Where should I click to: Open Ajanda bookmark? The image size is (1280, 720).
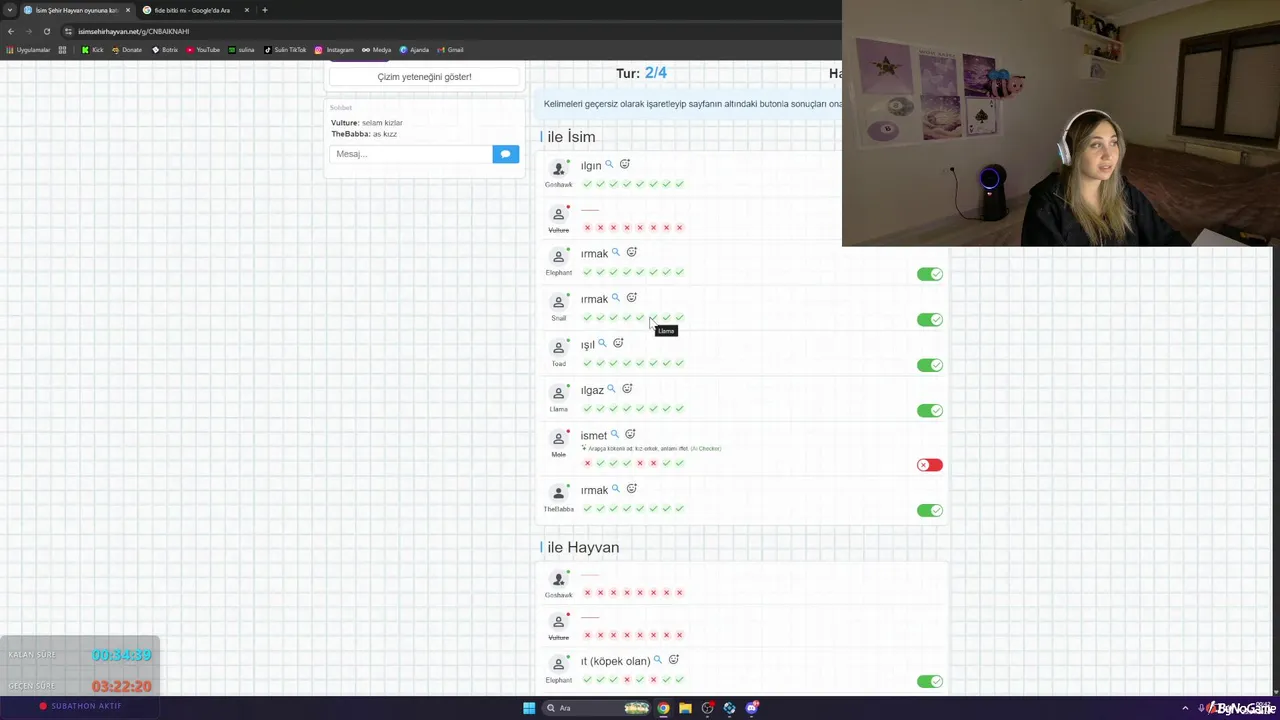point(414,50)
